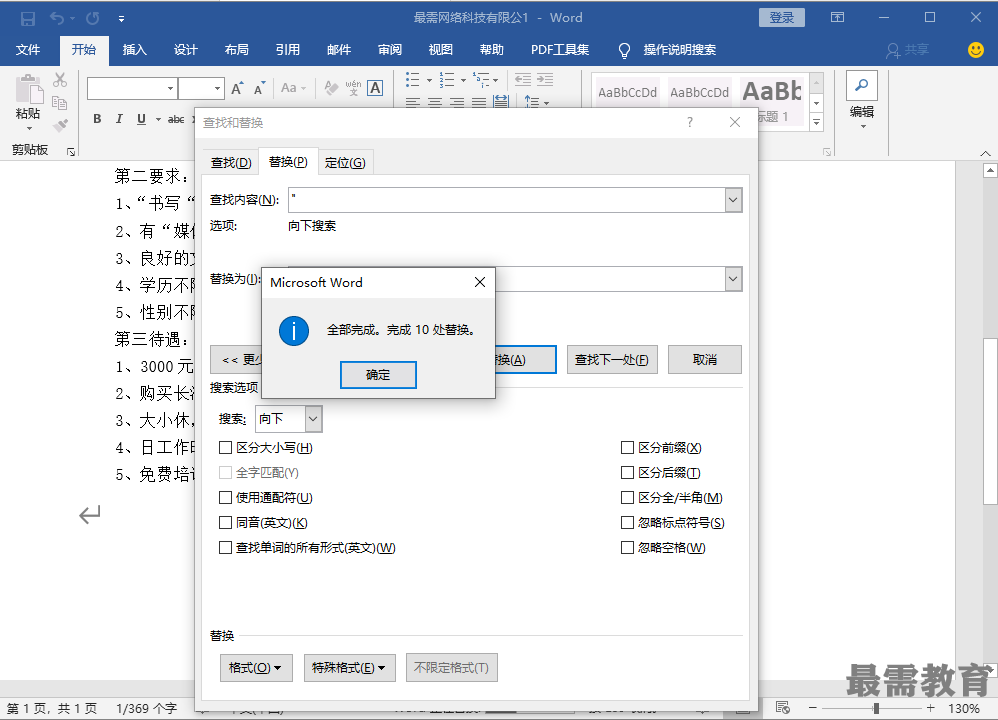Click the Save icon in title bar

tap(27, 18)
